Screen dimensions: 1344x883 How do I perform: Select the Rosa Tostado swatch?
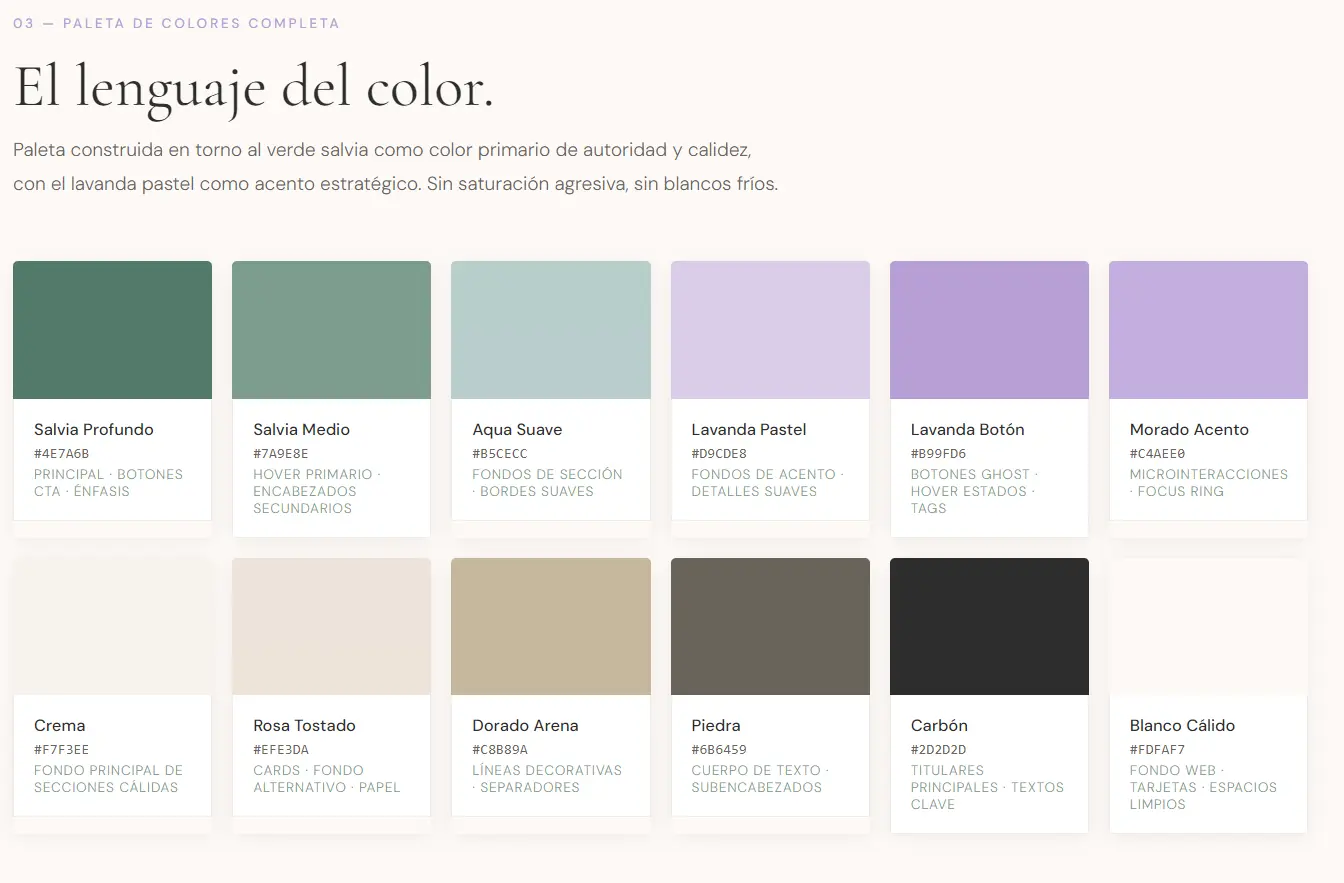coord(331,626)
